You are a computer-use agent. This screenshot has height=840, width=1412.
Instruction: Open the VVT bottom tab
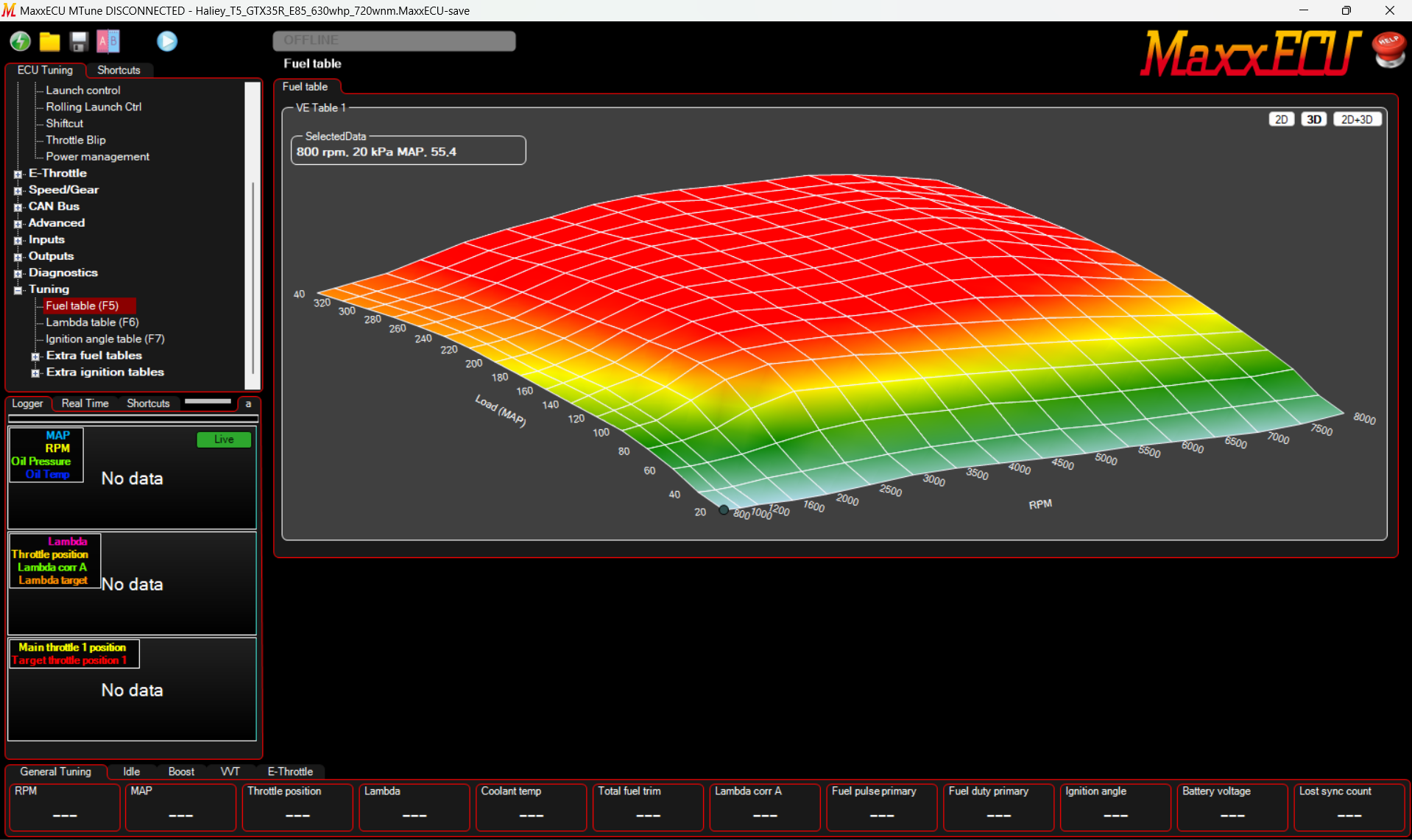(230, 772)
